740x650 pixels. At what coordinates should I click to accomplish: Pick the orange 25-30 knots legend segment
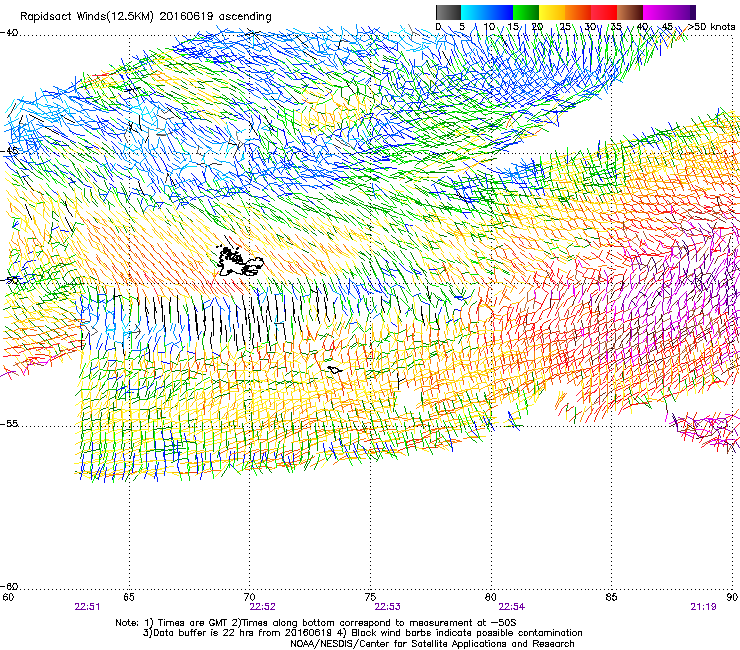click(x=578, y=12)
